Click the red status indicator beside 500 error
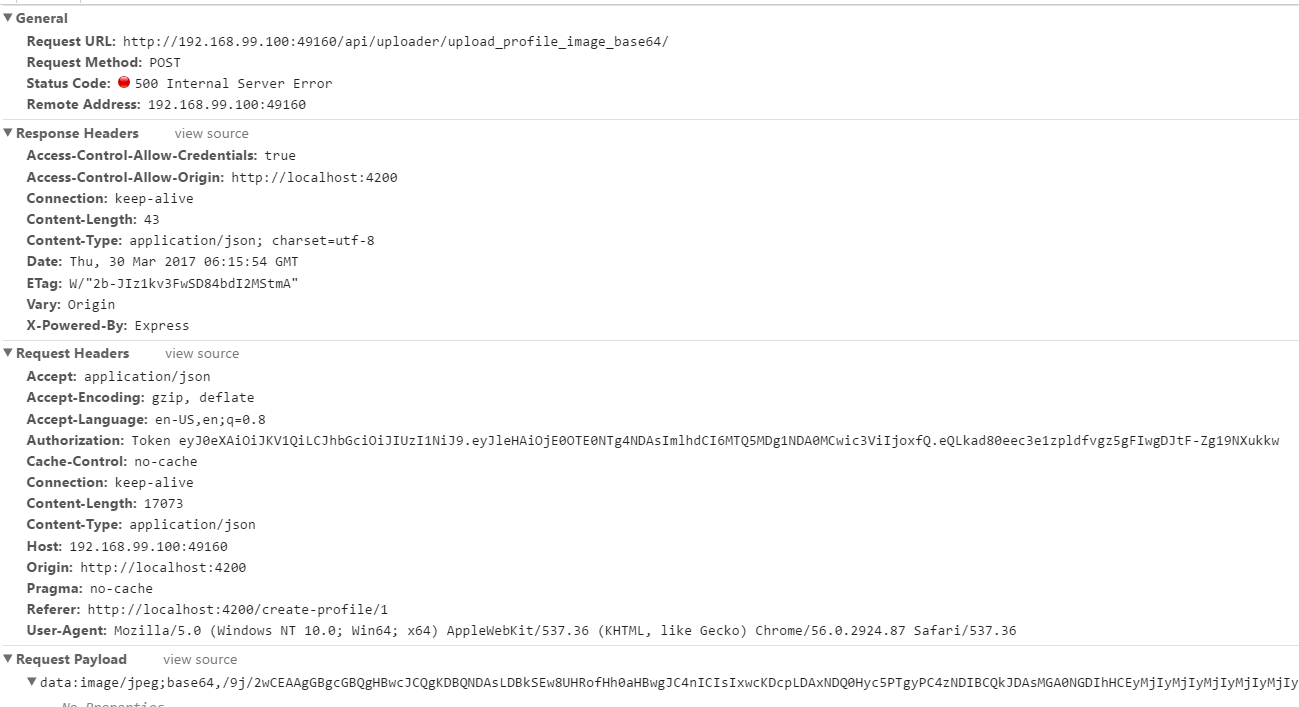 (124, 83)
